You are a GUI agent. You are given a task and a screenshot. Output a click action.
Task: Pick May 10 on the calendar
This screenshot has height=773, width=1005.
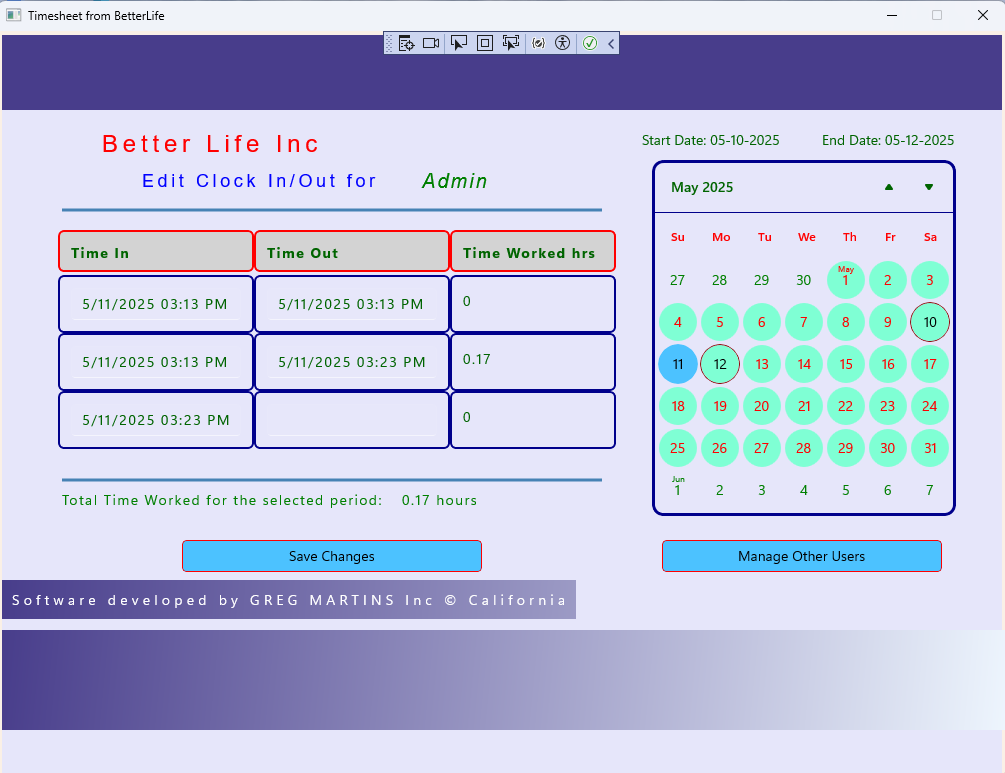(x=930, y=322)
